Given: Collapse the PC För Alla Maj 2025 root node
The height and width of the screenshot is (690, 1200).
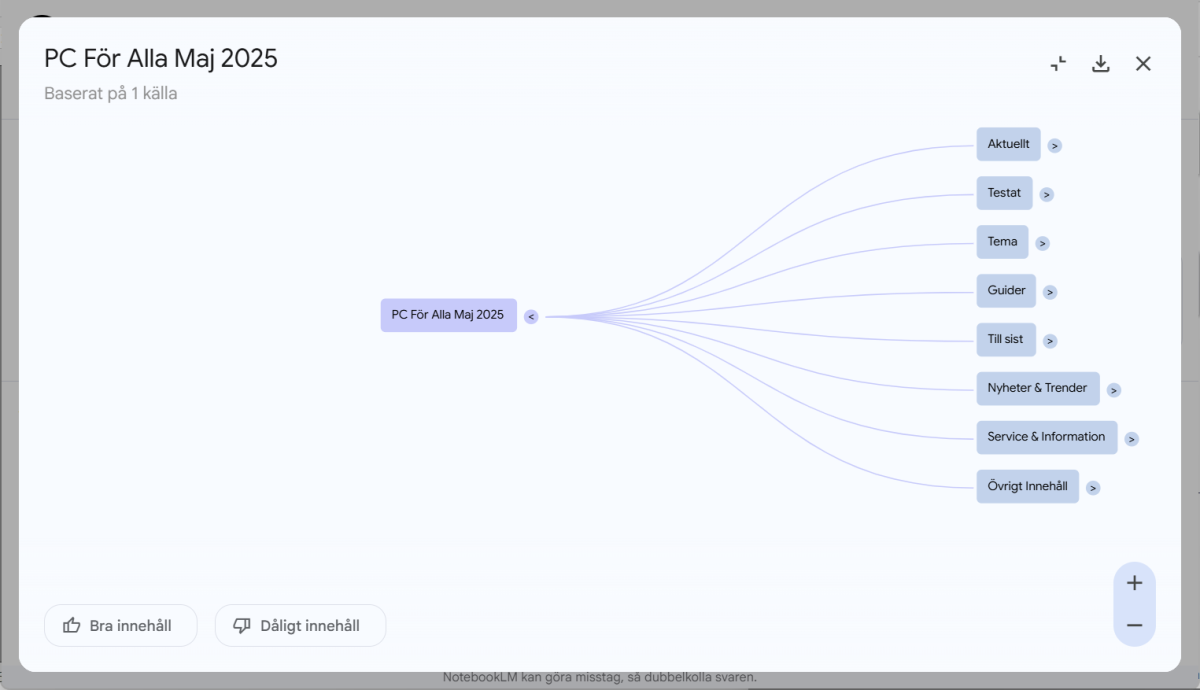Looking at the screenshot, I should [x=531, y=317].
